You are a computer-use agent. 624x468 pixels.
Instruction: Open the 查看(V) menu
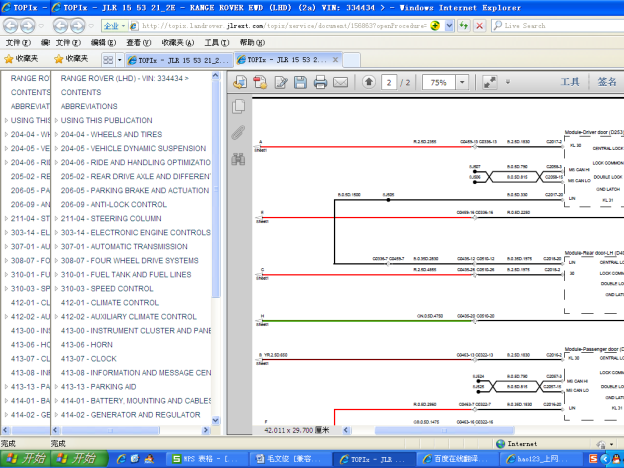138,43
